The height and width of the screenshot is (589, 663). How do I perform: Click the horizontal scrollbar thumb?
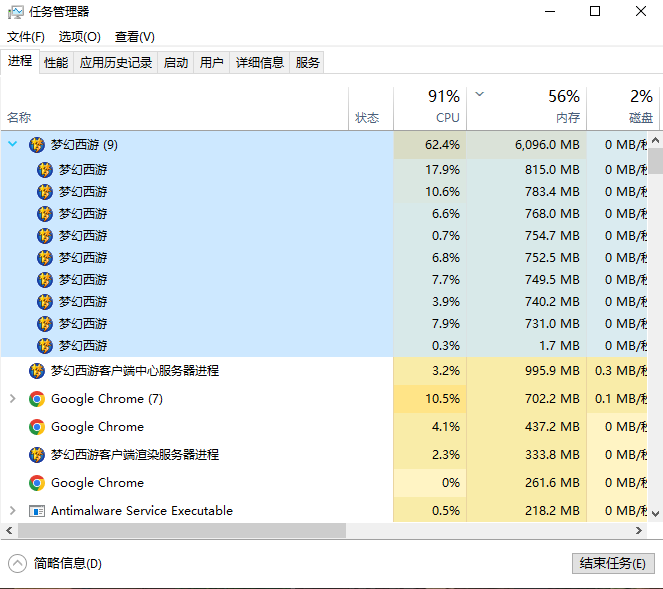(x=182, y=530)
